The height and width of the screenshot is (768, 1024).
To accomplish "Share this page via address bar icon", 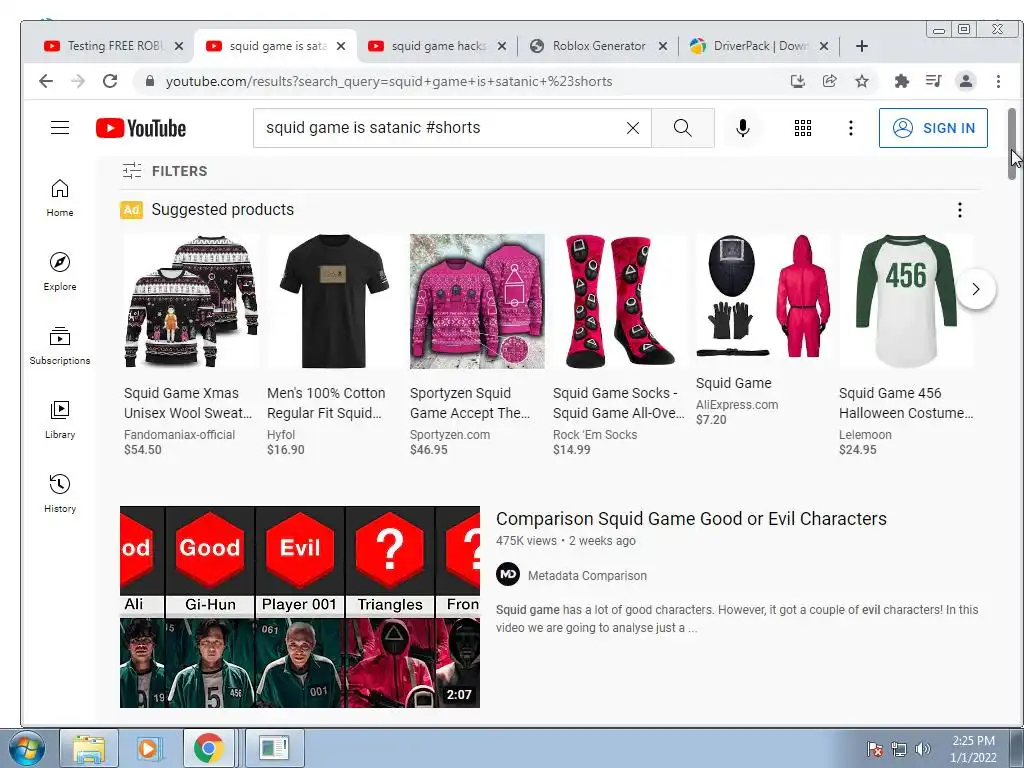I will (829, 81).
